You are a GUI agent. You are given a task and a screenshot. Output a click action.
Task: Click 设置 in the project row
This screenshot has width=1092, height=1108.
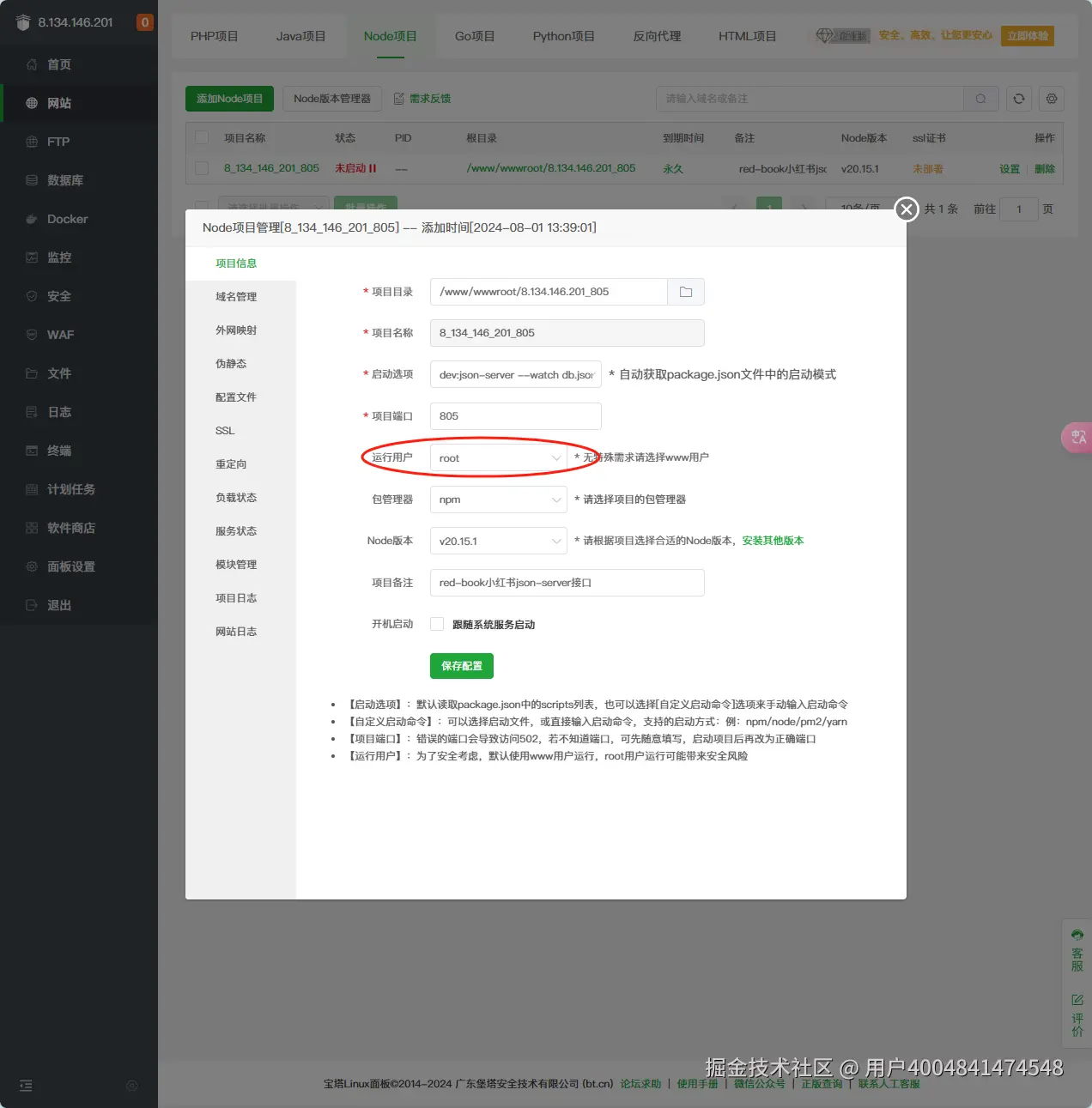coord(1010,169)
